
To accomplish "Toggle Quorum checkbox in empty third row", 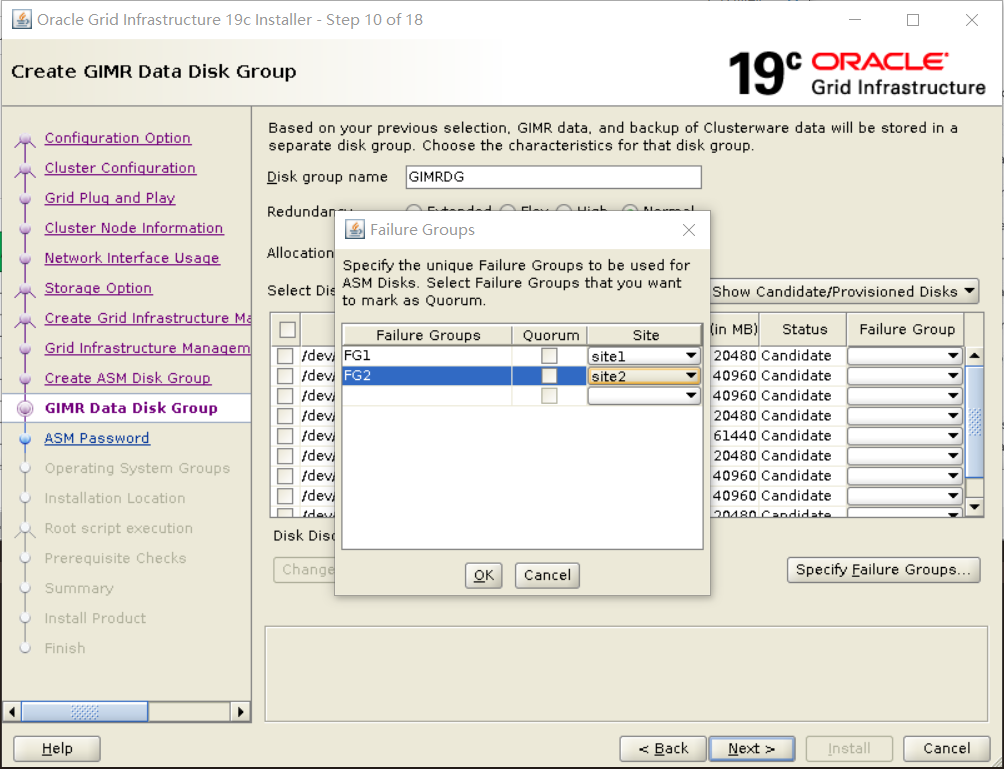I will [x=549, y=396].
